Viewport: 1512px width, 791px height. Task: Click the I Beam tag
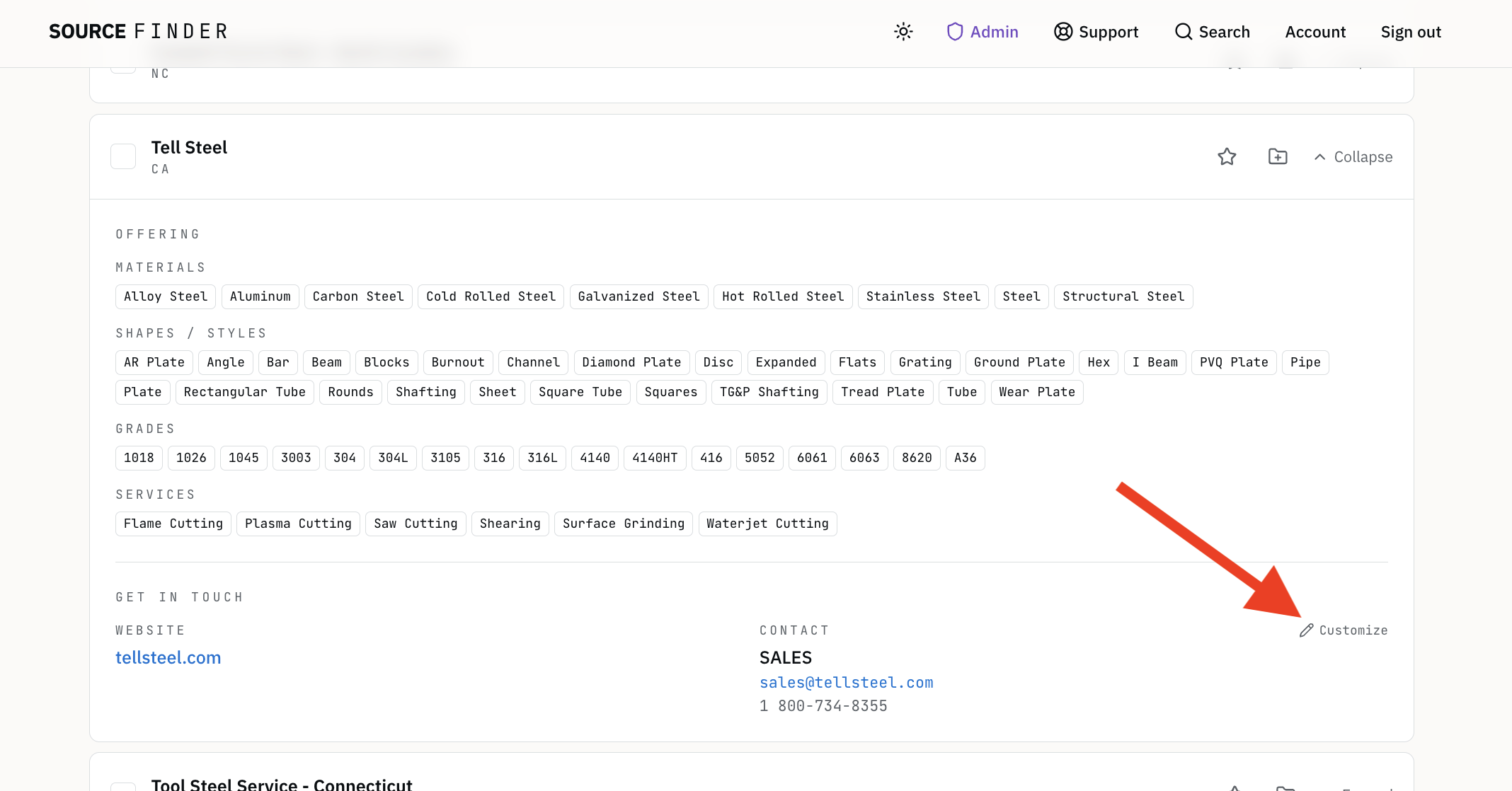click(1155, 362)
